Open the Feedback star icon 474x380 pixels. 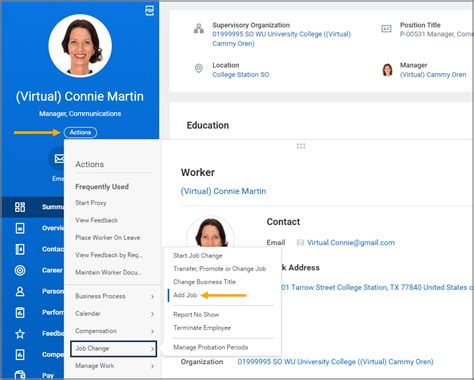[x=20, y=334]
